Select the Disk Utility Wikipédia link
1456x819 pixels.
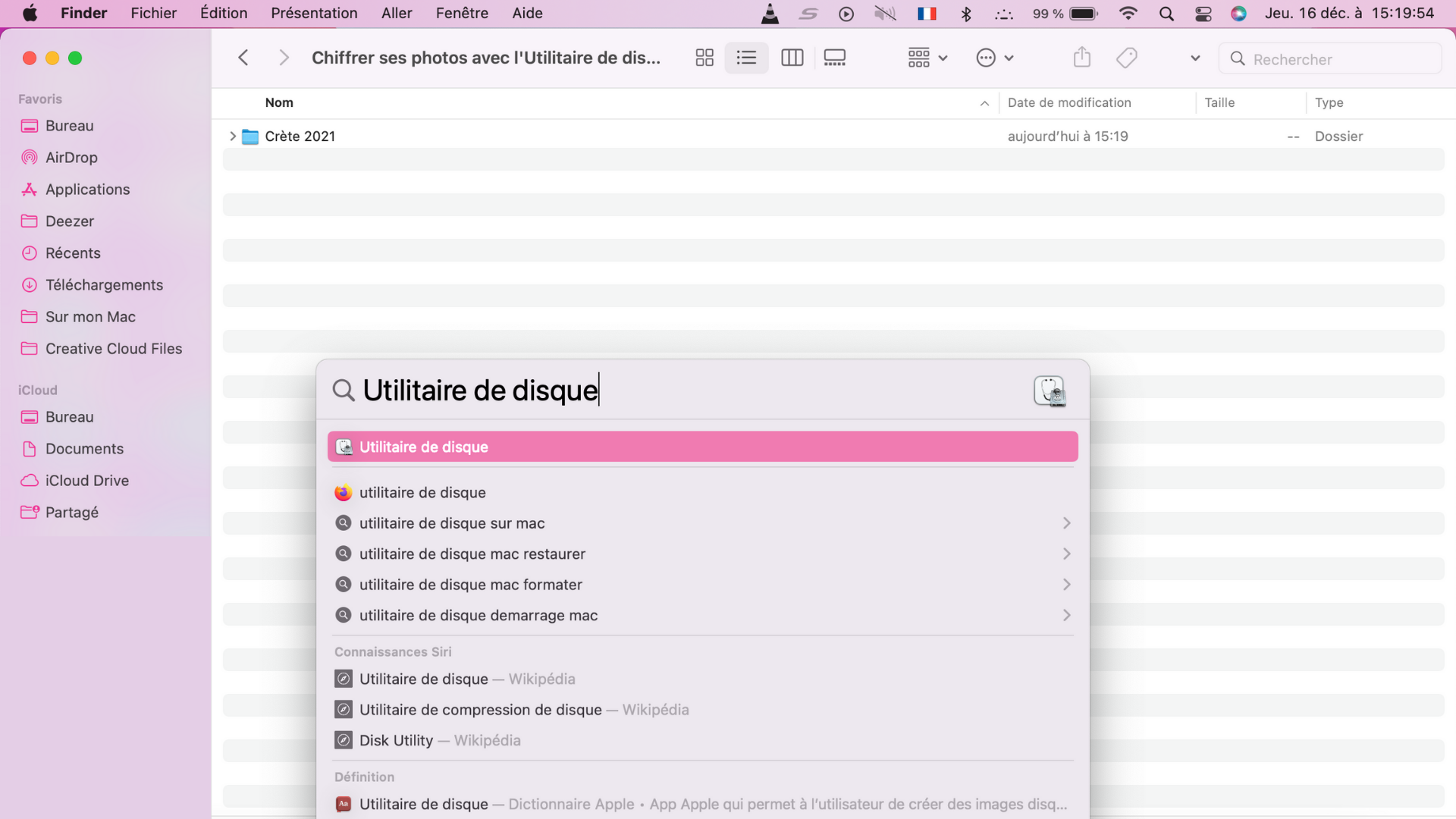click(438, 740)
